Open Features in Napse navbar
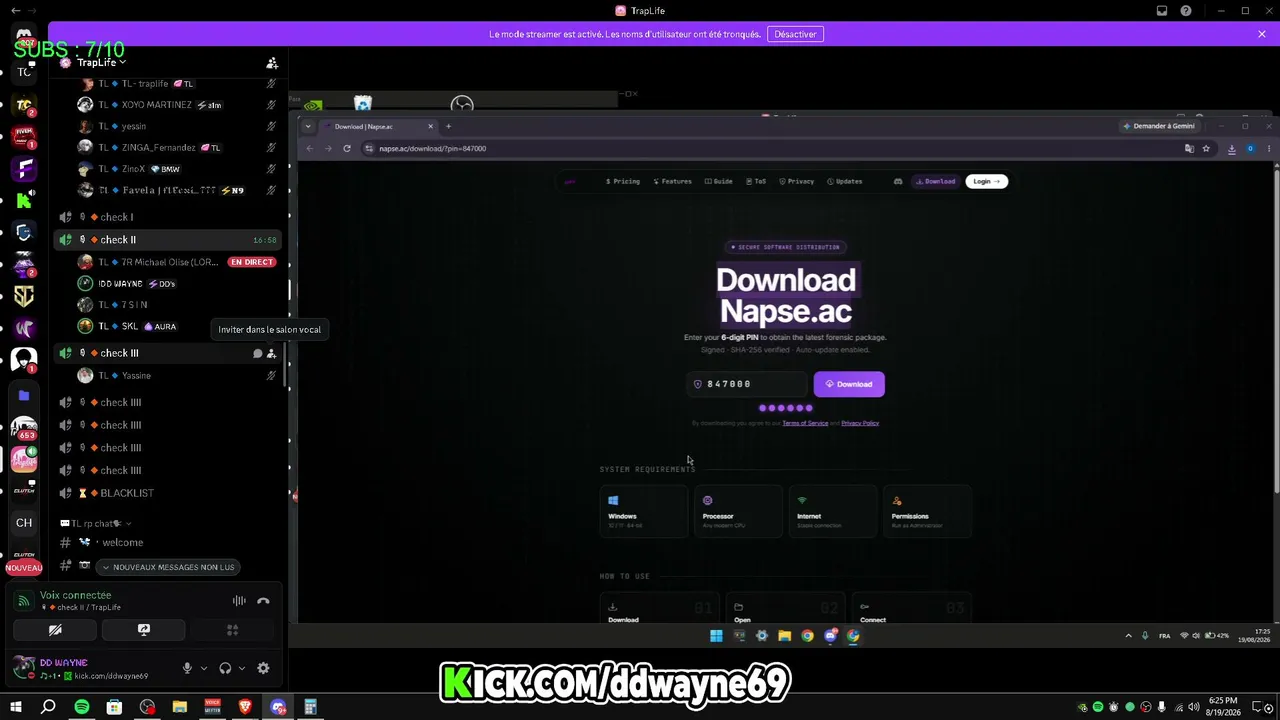The width and height of the screenshot is (1280, 720). click(x=673, y=182)
